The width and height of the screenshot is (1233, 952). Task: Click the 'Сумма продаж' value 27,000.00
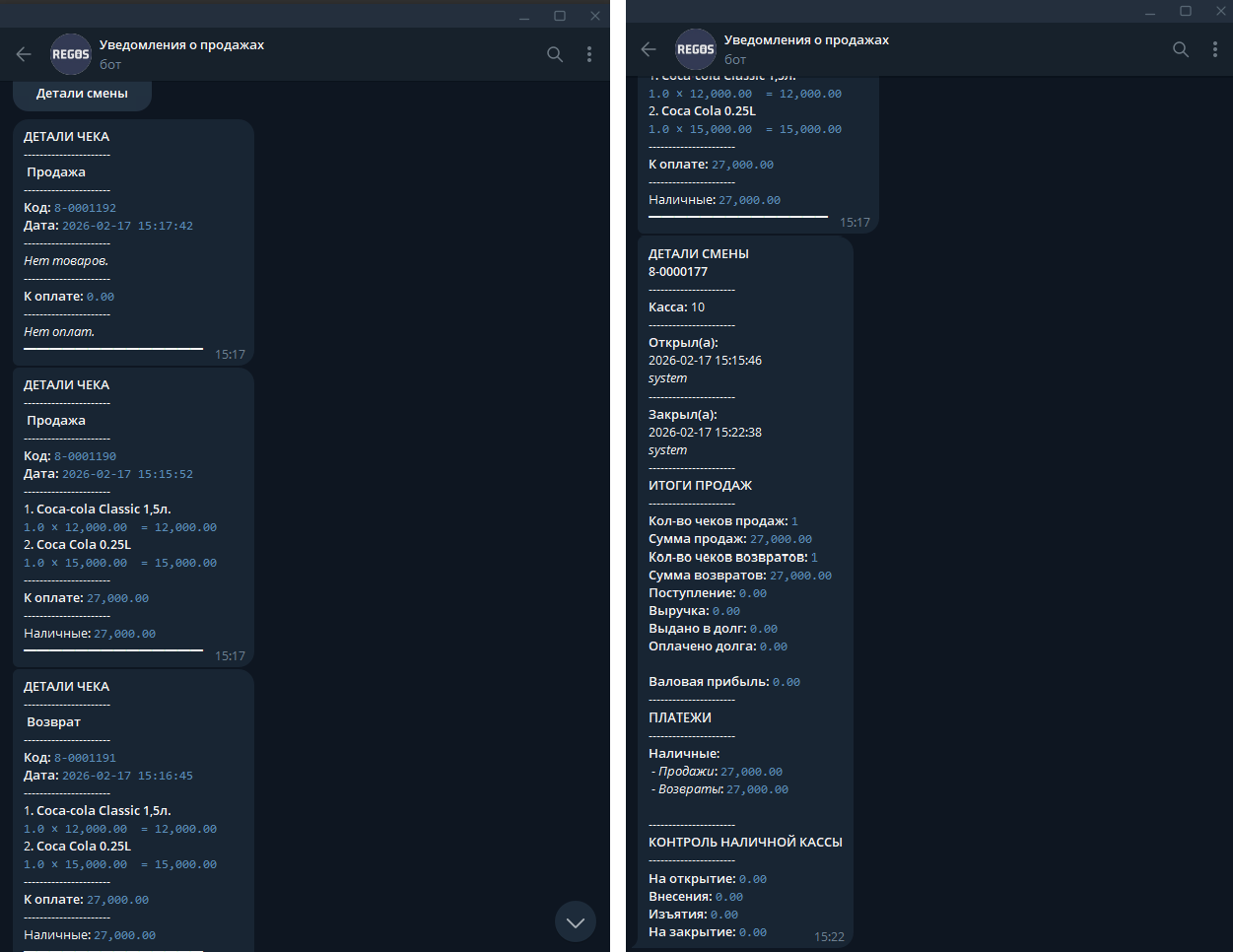pos(781,539)
